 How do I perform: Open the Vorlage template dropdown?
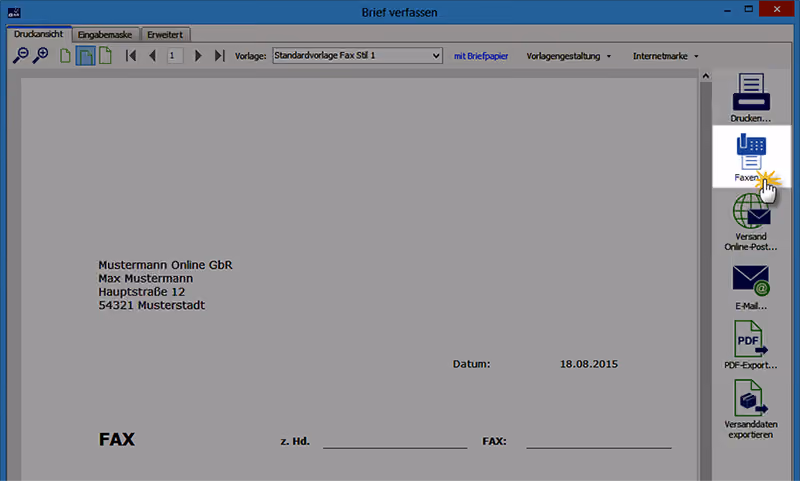[357, 55]
